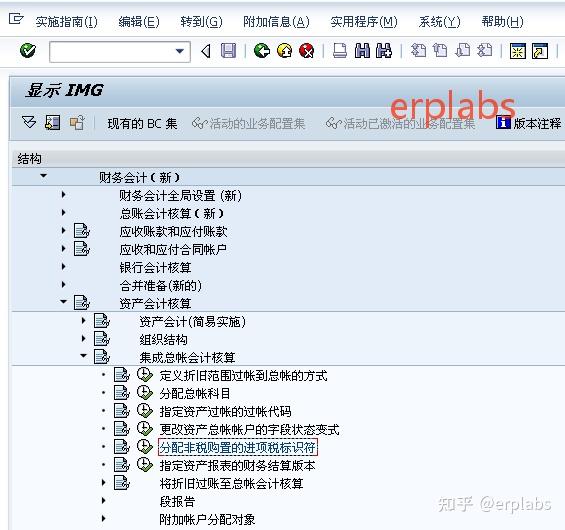
Task: Click the menu bar's leftmost system menu icon
Action: click(x=16, y=19)
